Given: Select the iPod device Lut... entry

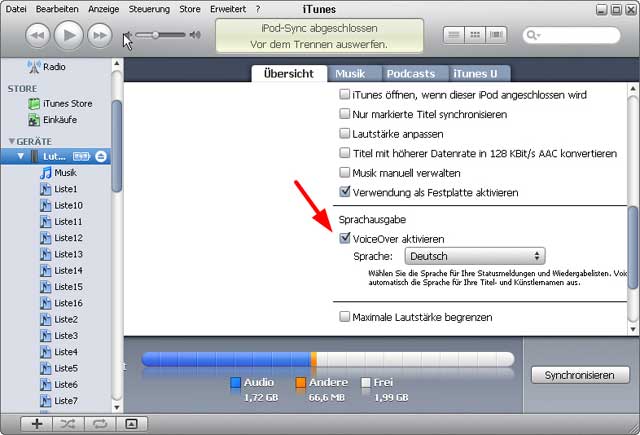Looking at the screenshot, I should (55, 156).
